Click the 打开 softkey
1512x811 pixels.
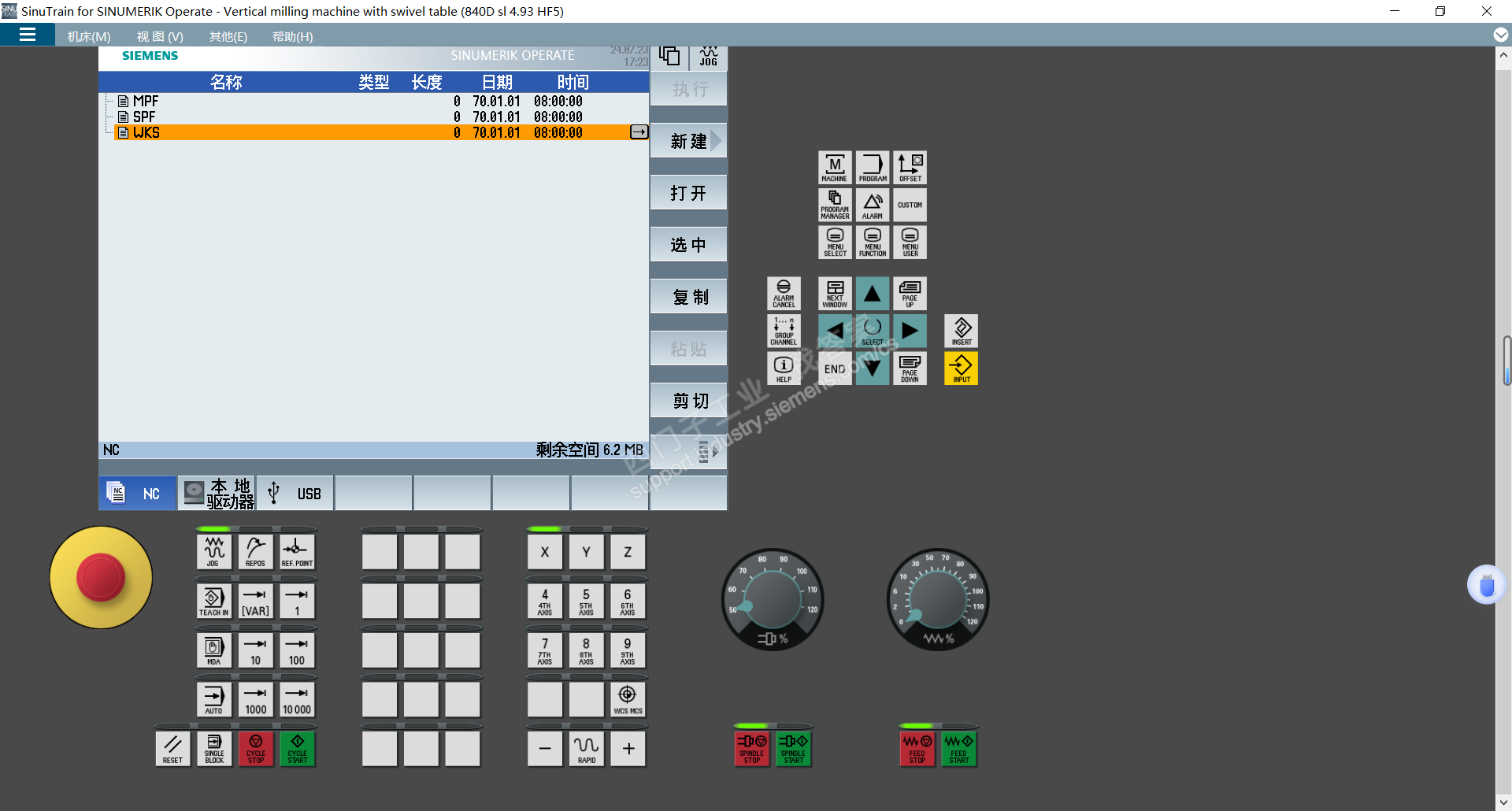point(689,193)
